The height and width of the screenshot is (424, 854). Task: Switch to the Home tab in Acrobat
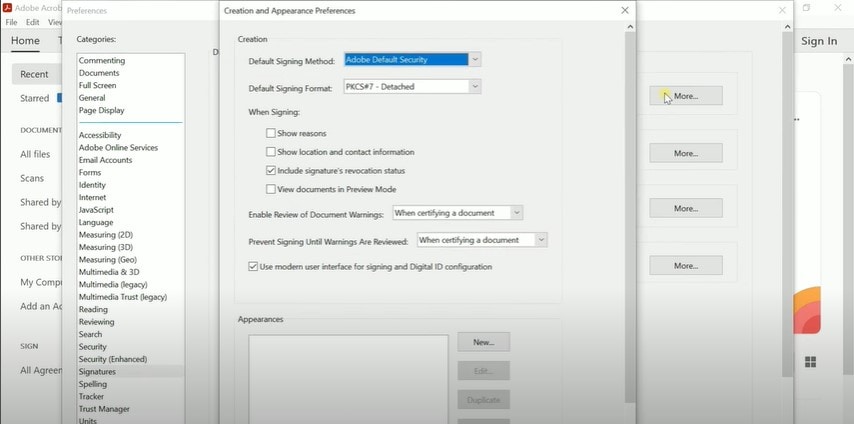click(25, 41)
